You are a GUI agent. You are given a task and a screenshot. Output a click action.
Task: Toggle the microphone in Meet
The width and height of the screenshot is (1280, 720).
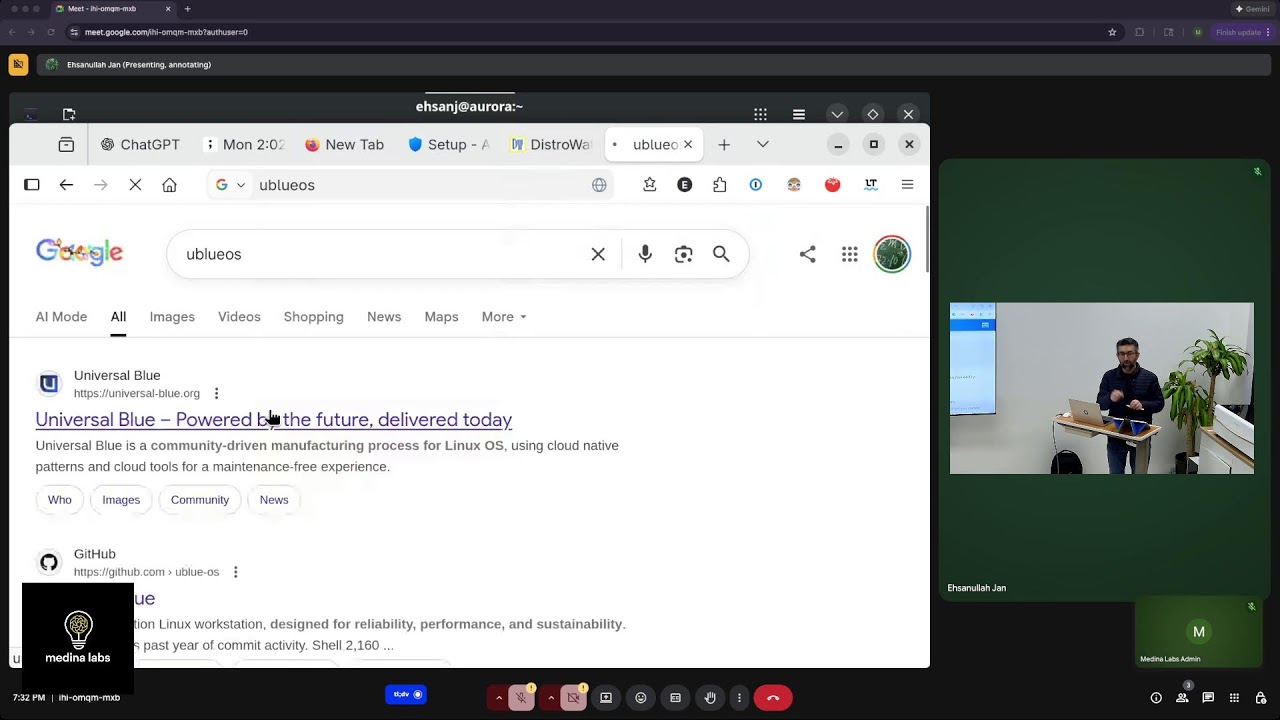click(x=521, y=697)
